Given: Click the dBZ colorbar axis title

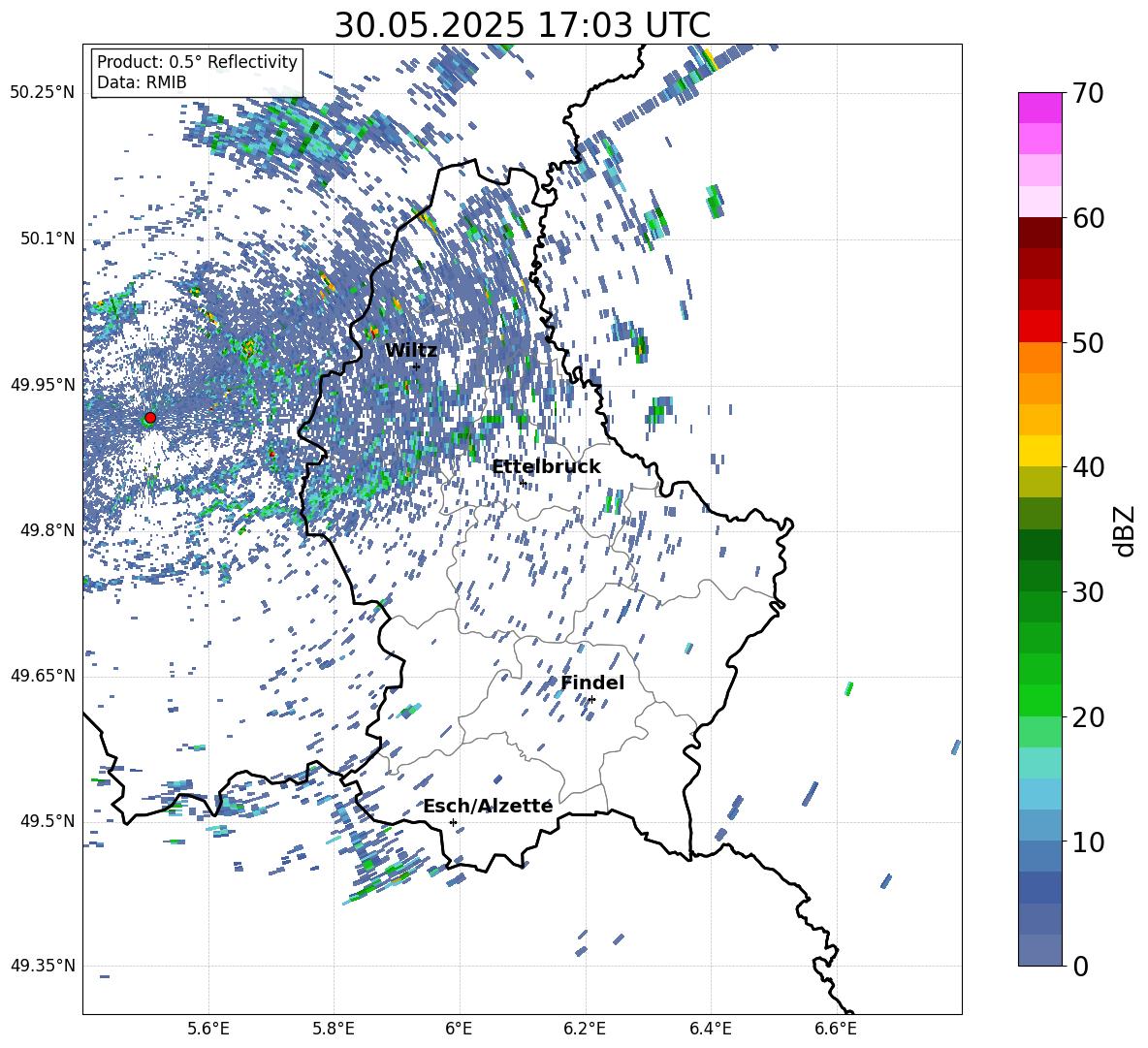Looking at the screenshot, I should (x=1126, y=530).
